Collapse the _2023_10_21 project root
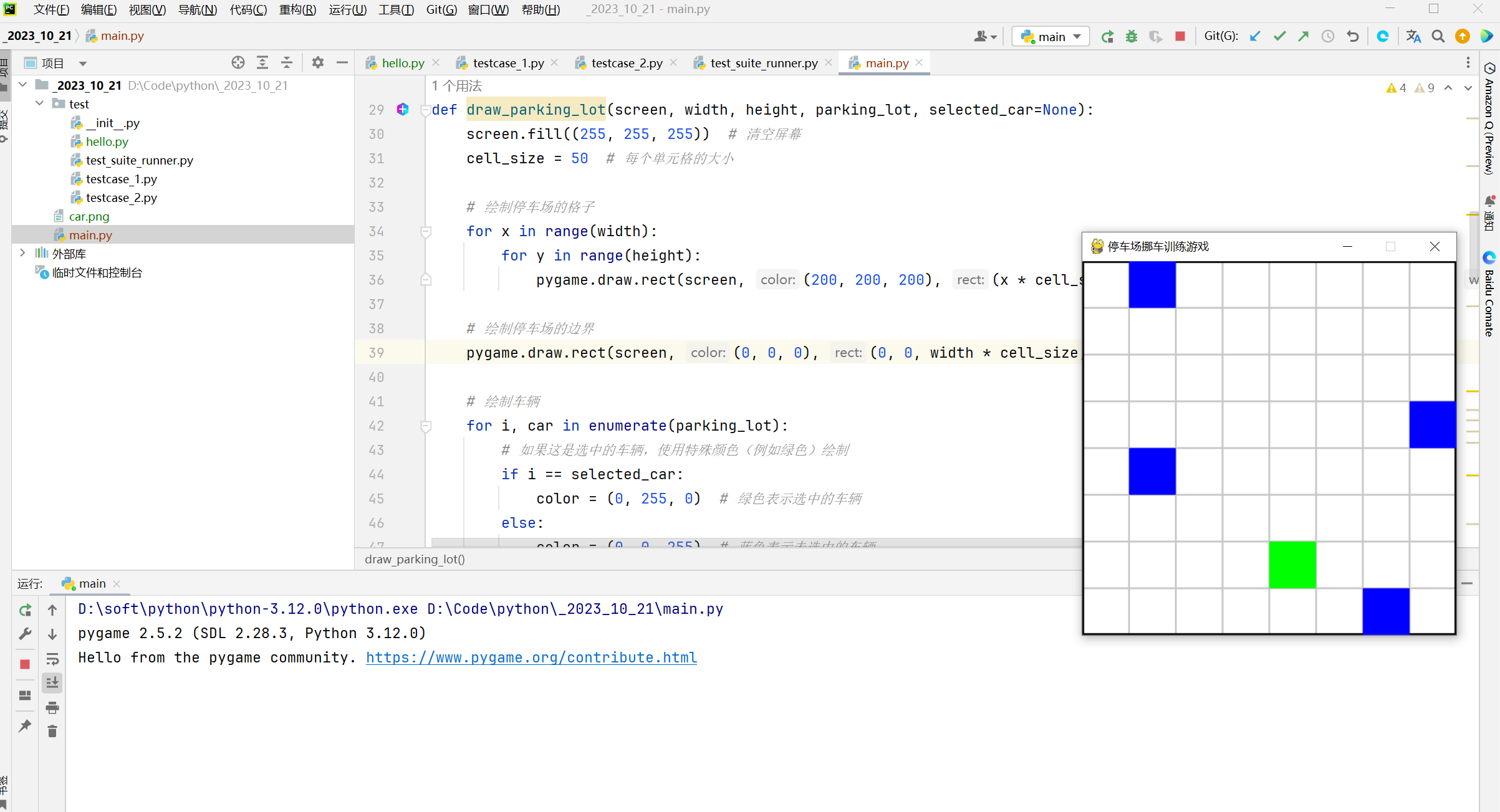Image resolution: width=1500 pixels, height=812 pixels. 23,85
